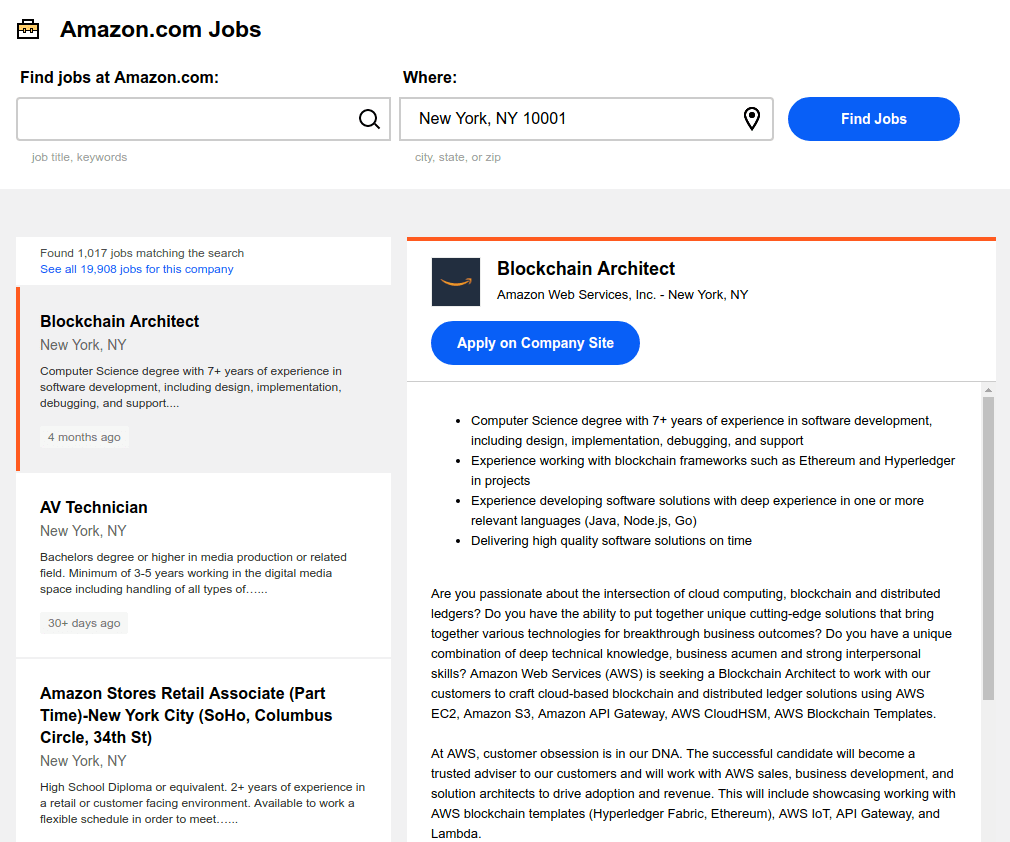Click the location pin icon
The height and width of the screenshot is (842, 1010).
(752, 119)
